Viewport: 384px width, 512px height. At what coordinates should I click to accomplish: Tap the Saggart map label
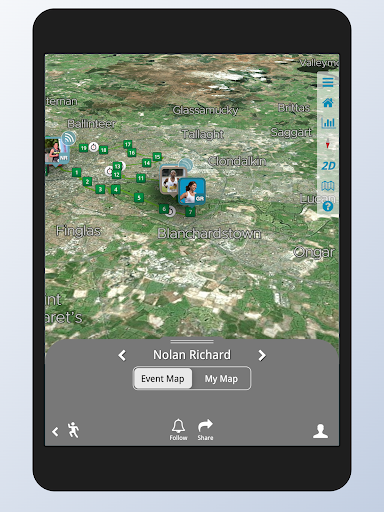pos(291,132)
